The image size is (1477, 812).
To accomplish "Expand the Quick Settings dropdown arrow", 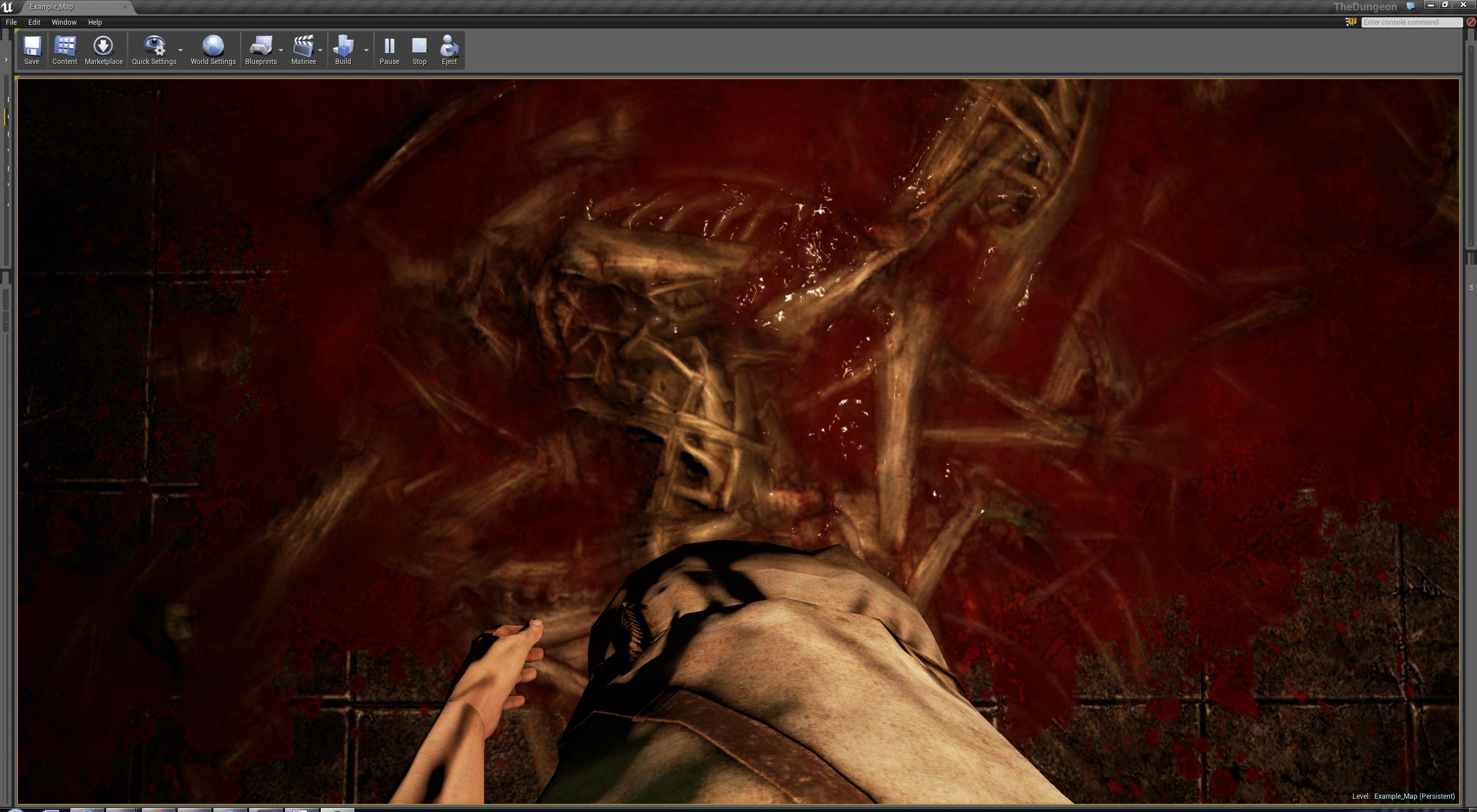I will pos(181,50).
